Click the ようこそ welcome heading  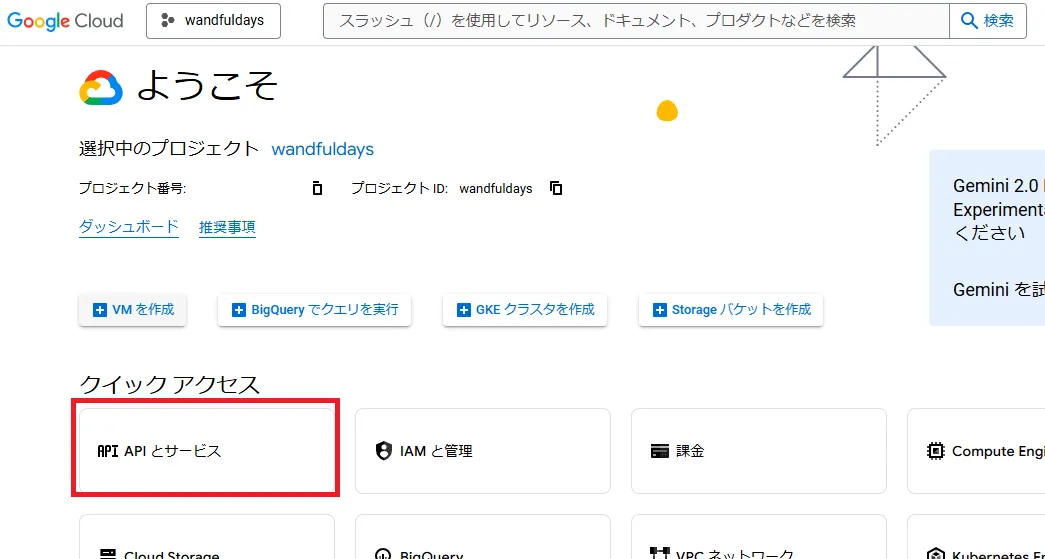click(x=207, y=87)
